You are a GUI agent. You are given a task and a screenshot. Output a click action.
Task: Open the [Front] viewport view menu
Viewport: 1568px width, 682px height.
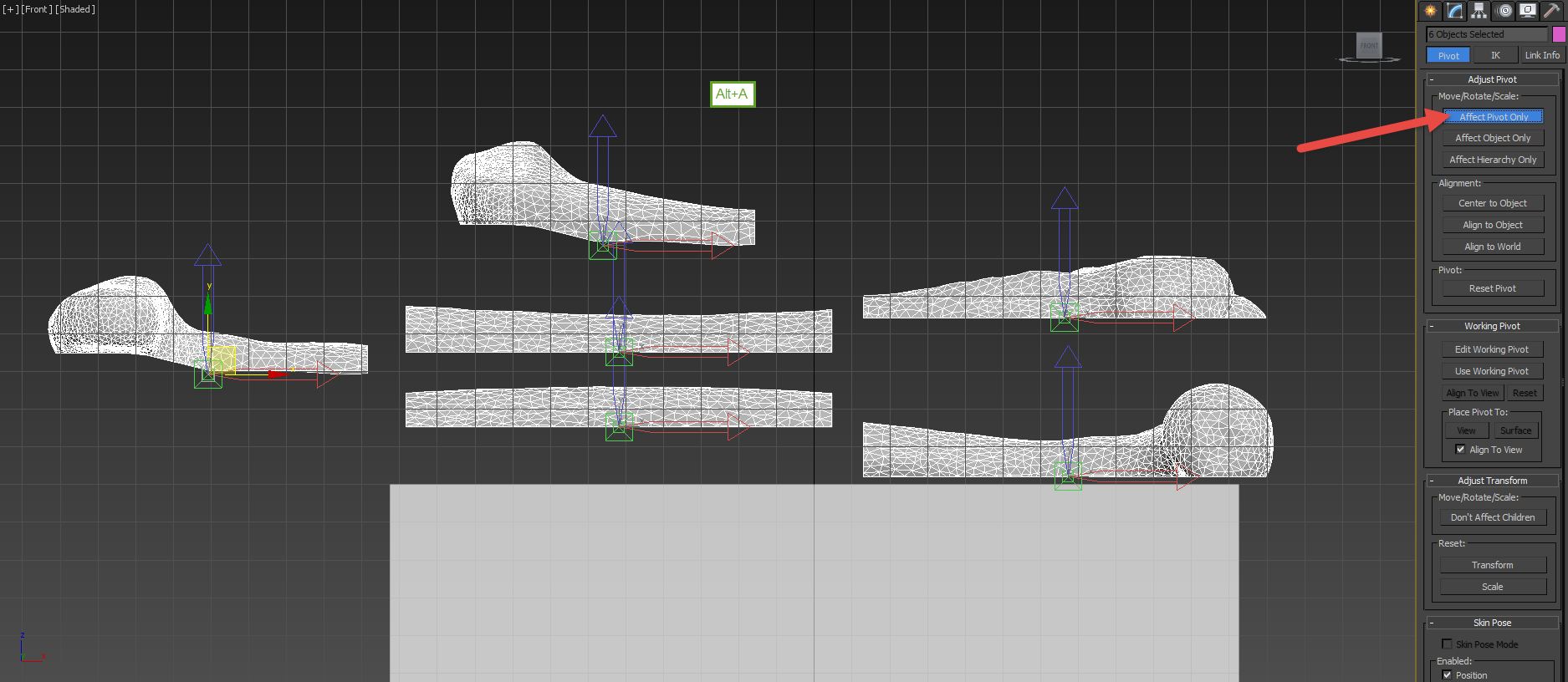pos(37,9)
